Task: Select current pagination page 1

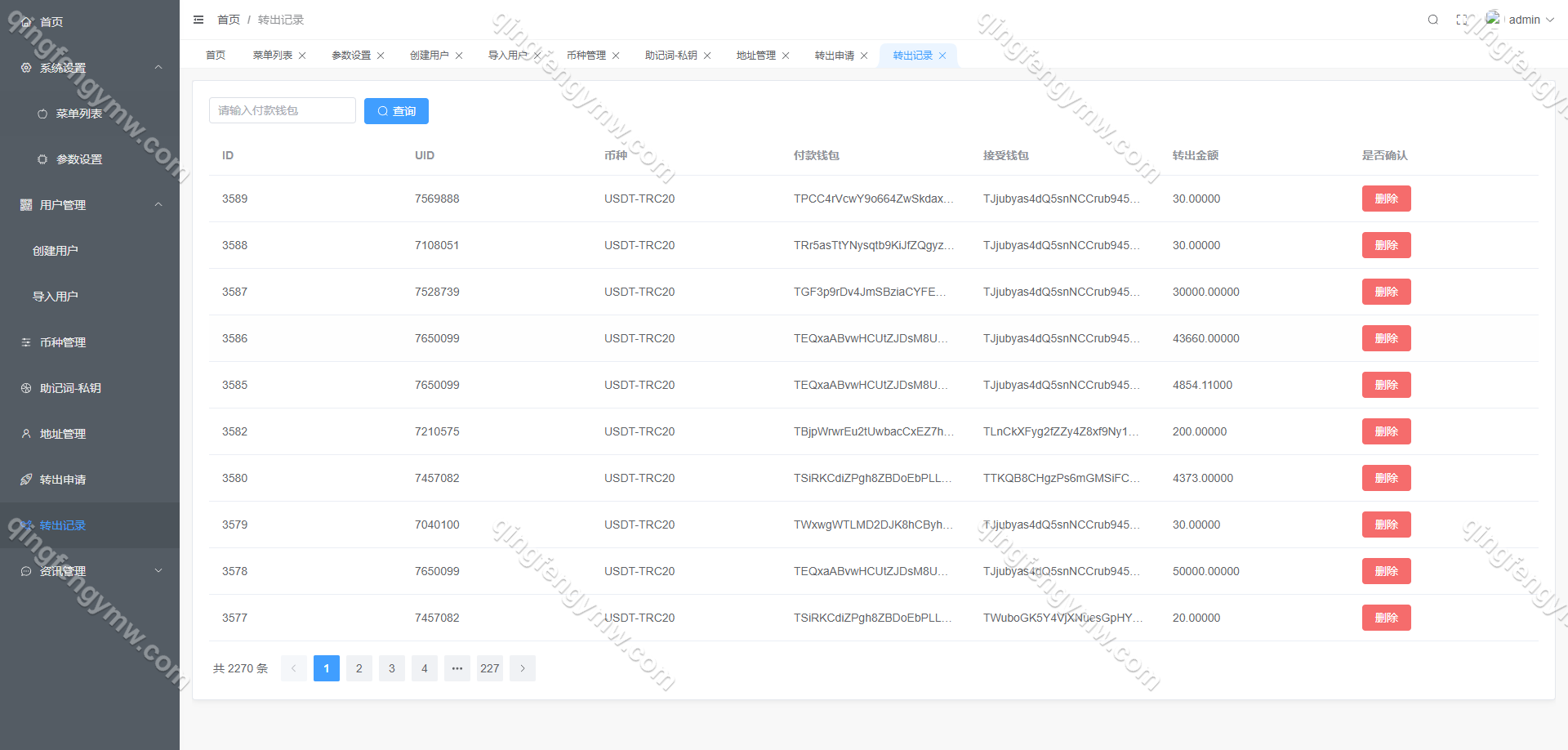Action: 327,668
